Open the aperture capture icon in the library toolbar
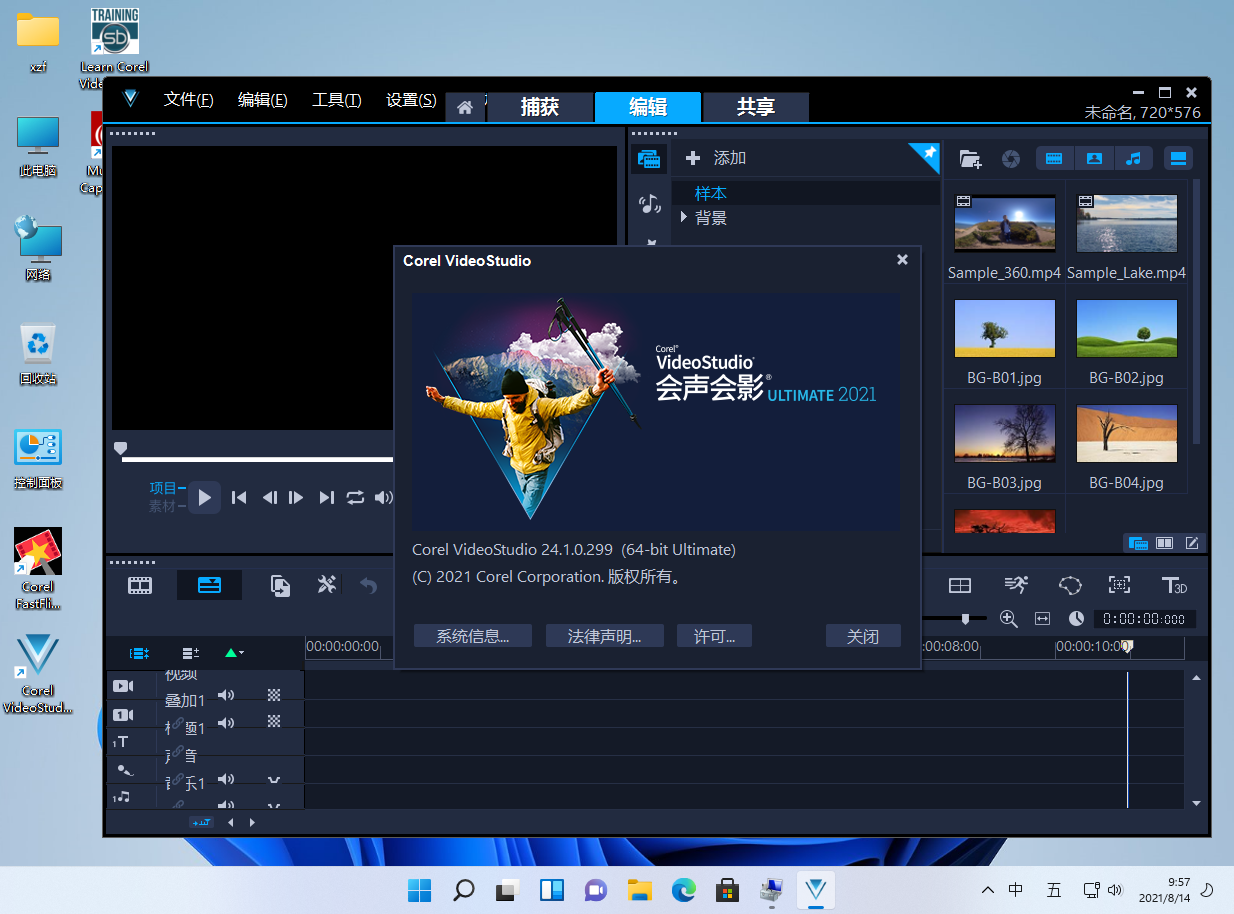The height and width of the screenshot is (914, 1234). pos(1011,158)
